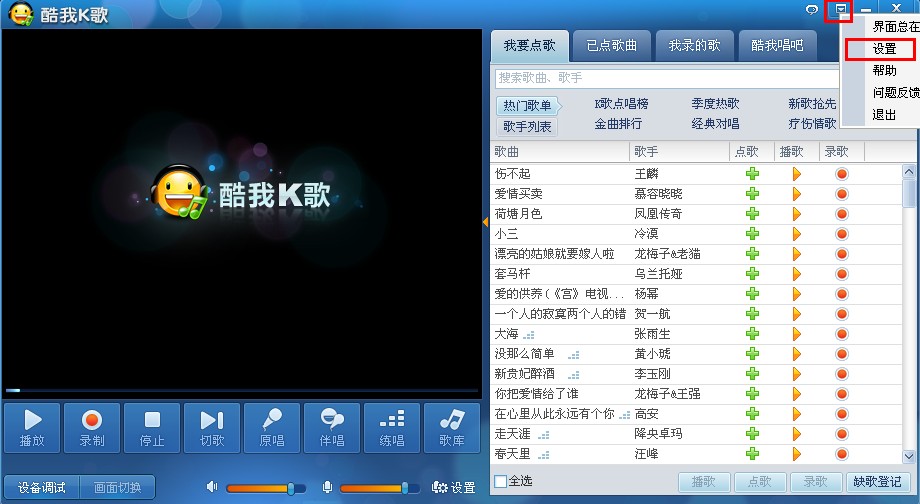Start playback with the 播放 button
Image resolution: width=920 pixels, height=504 pixels.
click(x=32, y=428)
